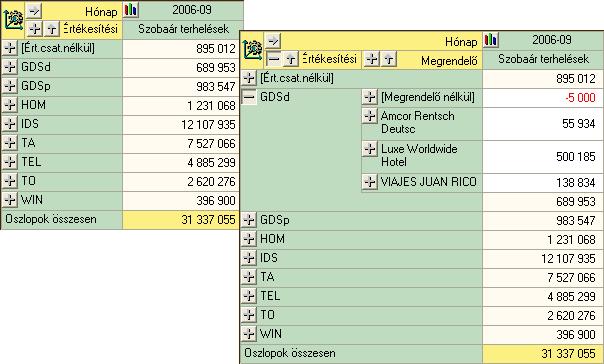The width and height of the screenshot is (604, 364).
Task: Collapse the GDSd row in right table
Action: pos(249,97)
